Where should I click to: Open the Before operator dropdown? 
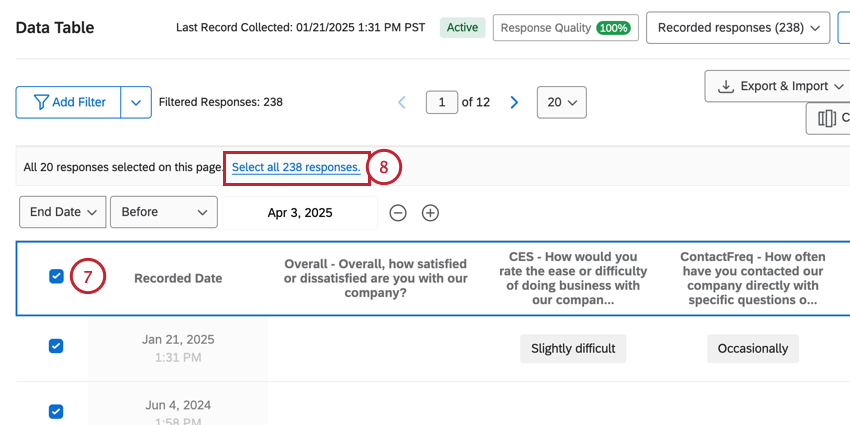point(163,212)
